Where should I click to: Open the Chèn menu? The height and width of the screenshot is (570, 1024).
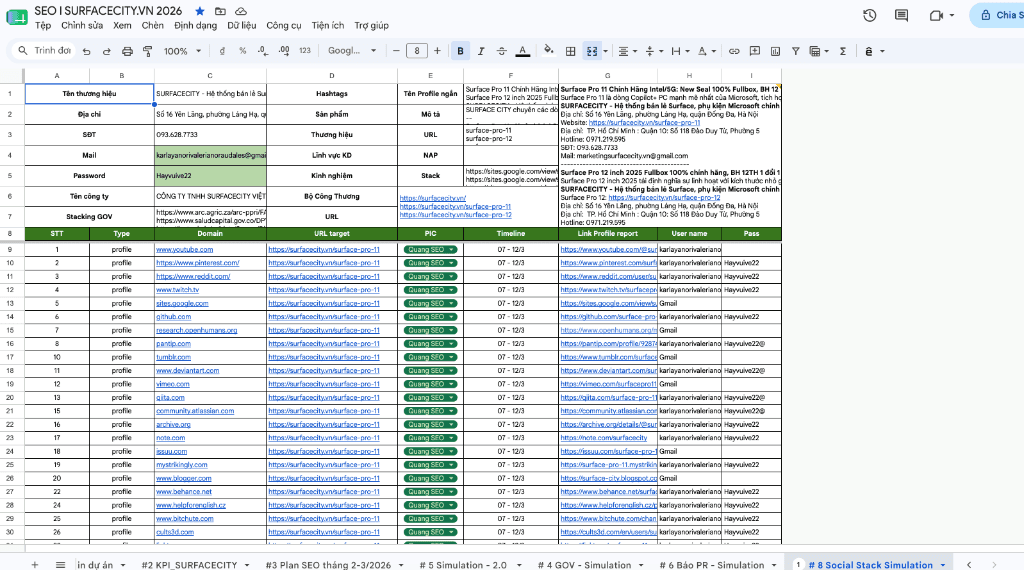(x=152, y=25)
